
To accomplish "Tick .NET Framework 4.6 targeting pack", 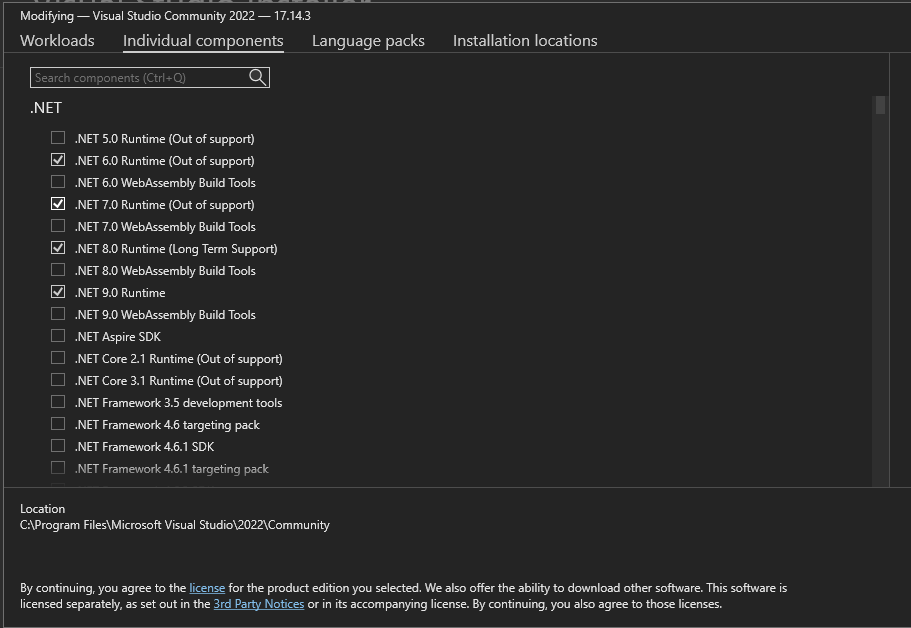I will (x=58, y=424).
